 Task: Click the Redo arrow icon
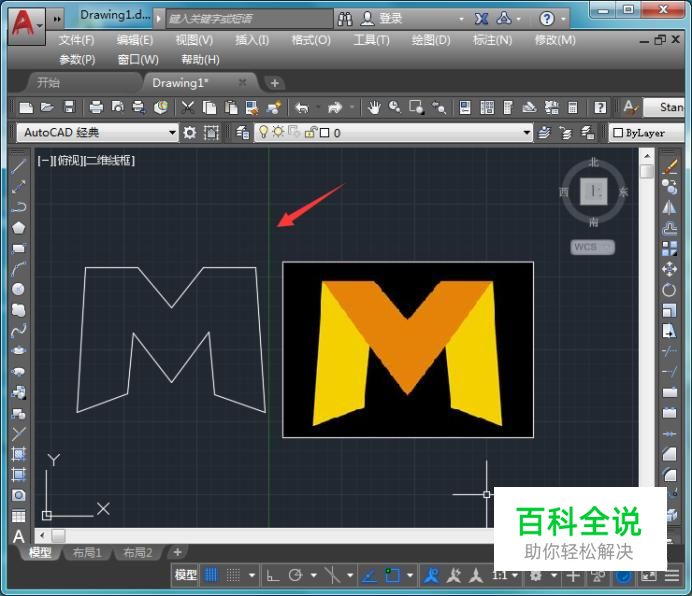335,107
